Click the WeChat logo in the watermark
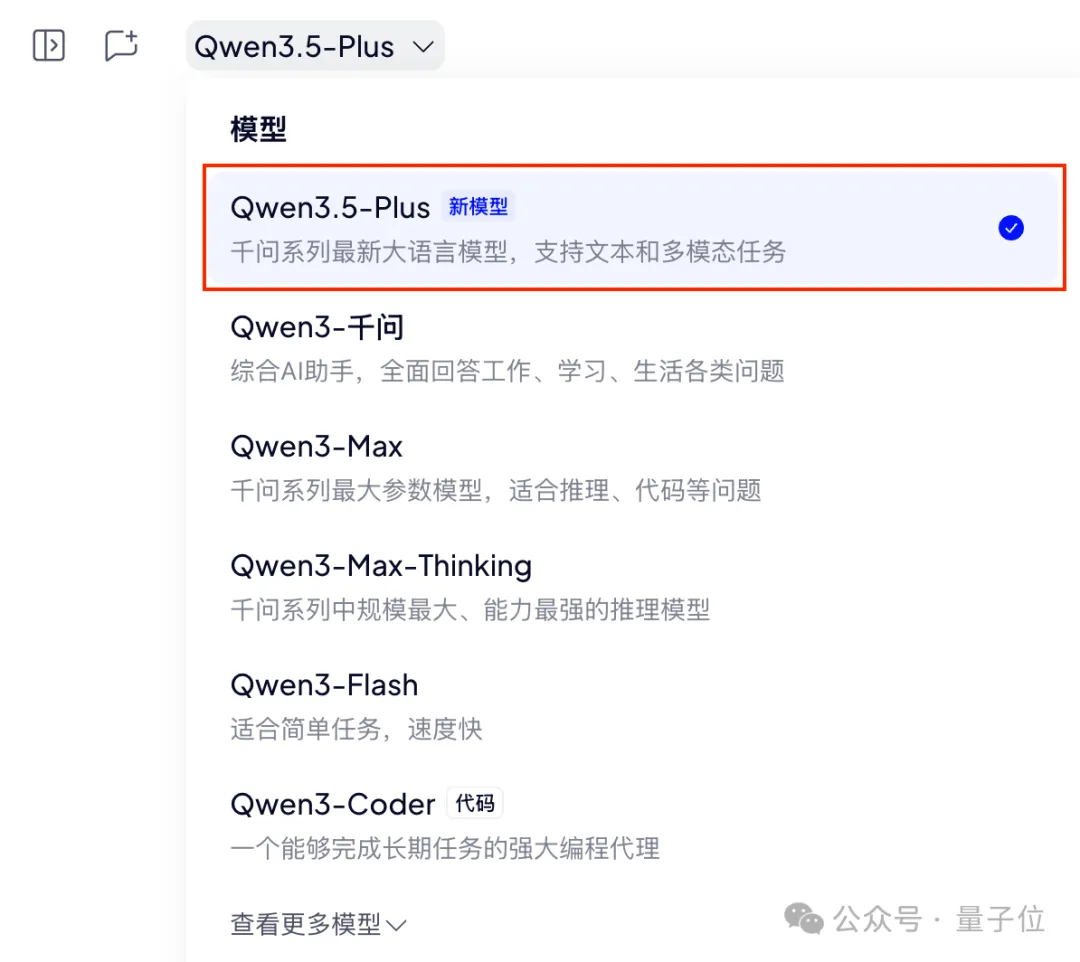Image resolution: width=1080 pixels, height=962 pixels. click(x=803, y=919)
